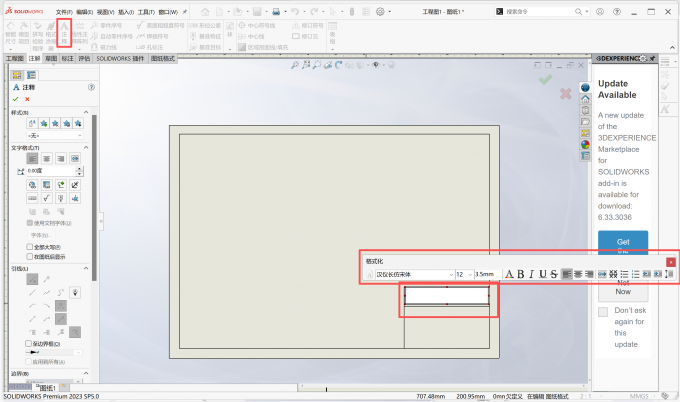This screenshot has height=402, width=680.
Task: Toggle underline in the formatting toolbar
Action: point(543,274)
